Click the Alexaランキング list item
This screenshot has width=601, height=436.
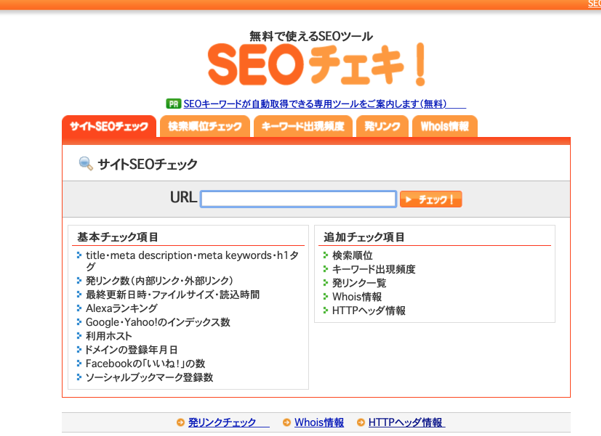coord(122,308)
